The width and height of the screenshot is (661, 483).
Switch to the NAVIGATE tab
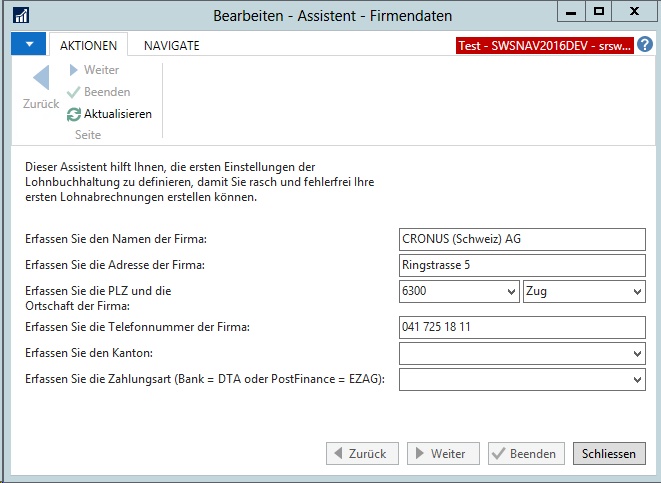click(171, 45)
